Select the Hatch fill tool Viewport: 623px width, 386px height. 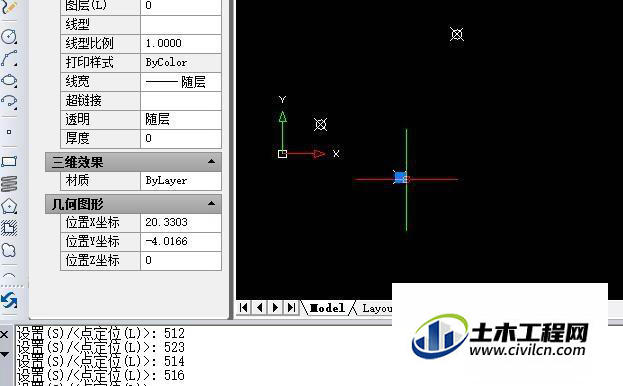click(x=9, y=228)
